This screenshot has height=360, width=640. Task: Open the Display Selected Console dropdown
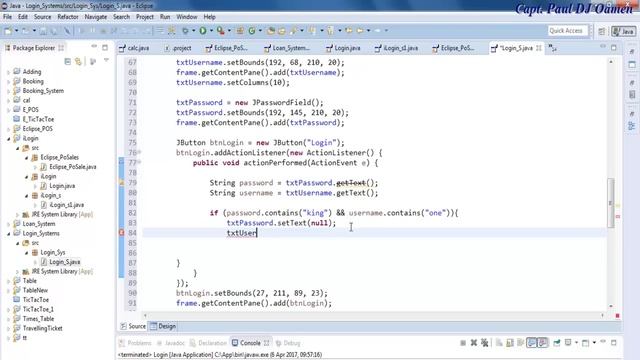pos(576,343)
